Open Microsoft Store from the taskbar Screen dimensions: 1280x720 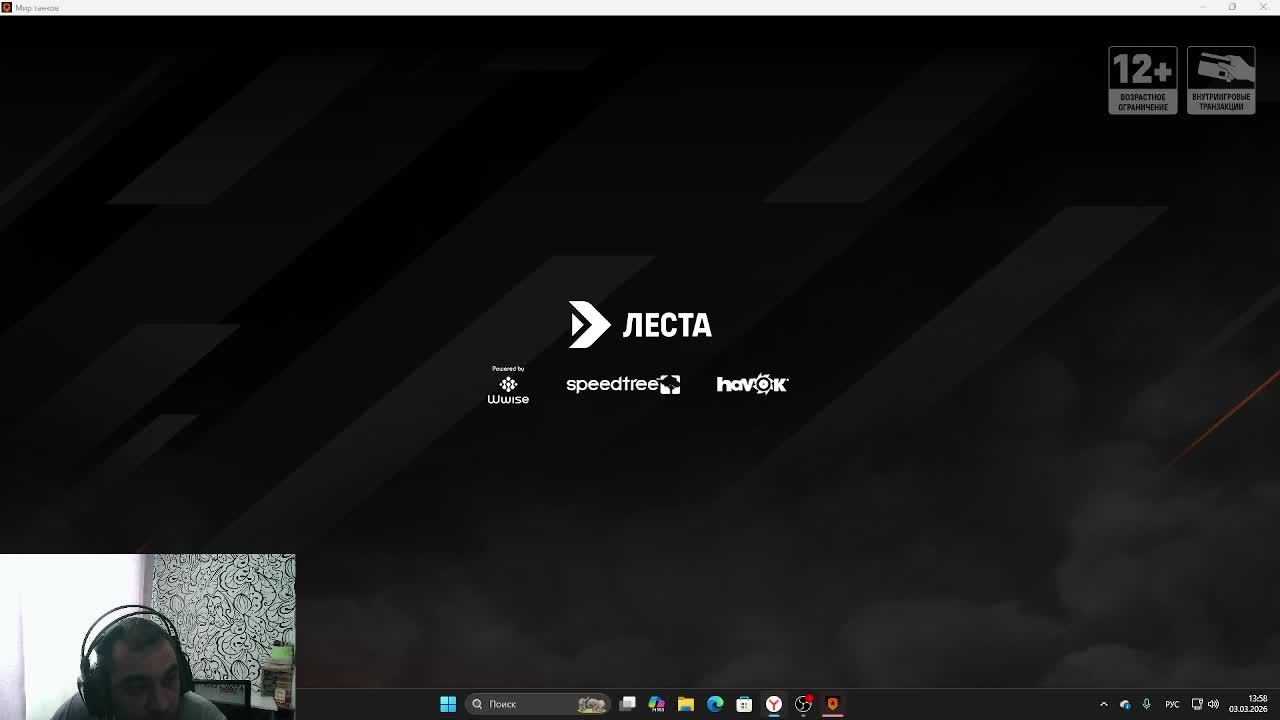pyautogui.click(x=744, y=704)
